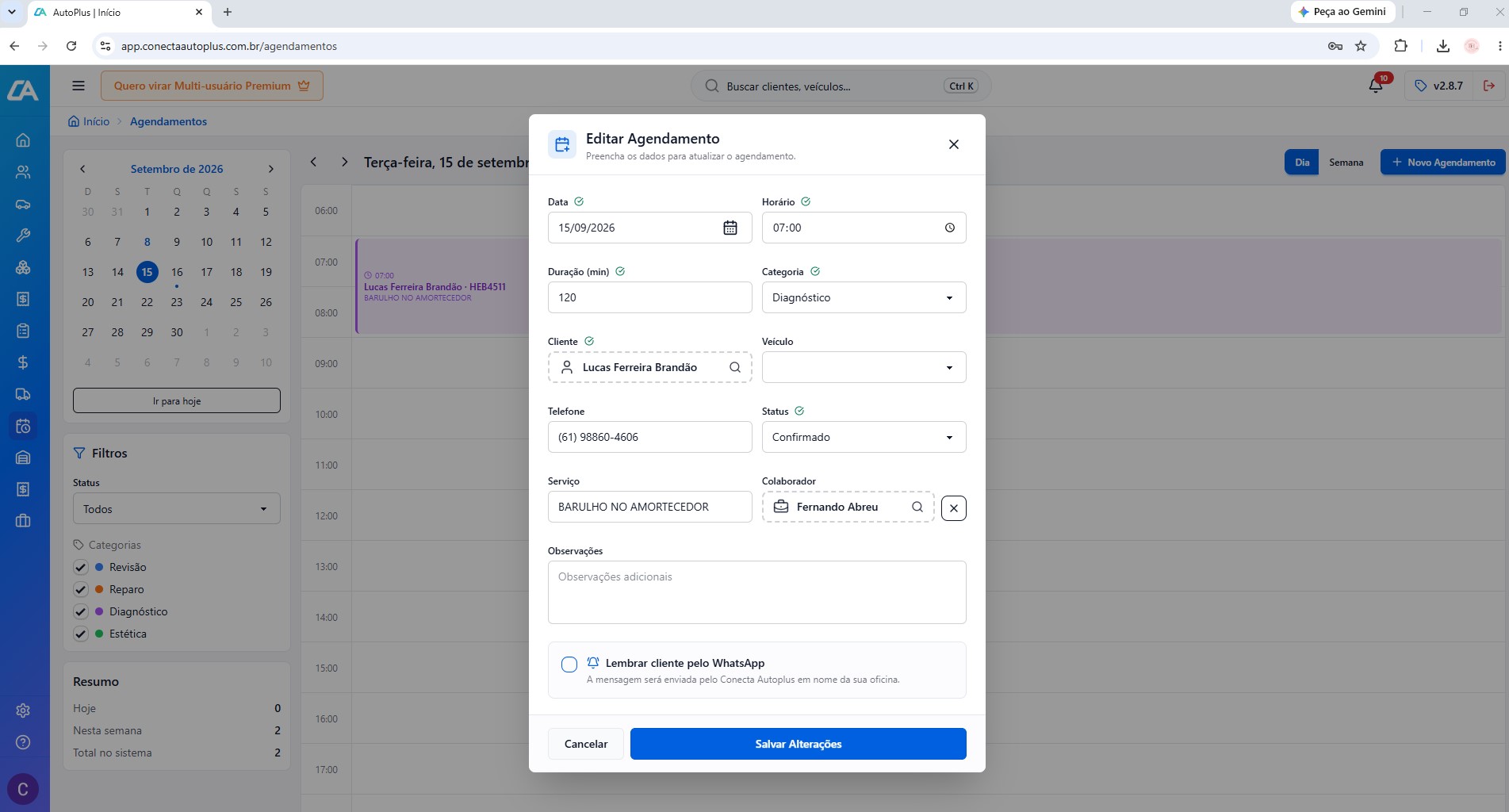Click the Observações text area
1509x812 pixels.
point(756,592)
